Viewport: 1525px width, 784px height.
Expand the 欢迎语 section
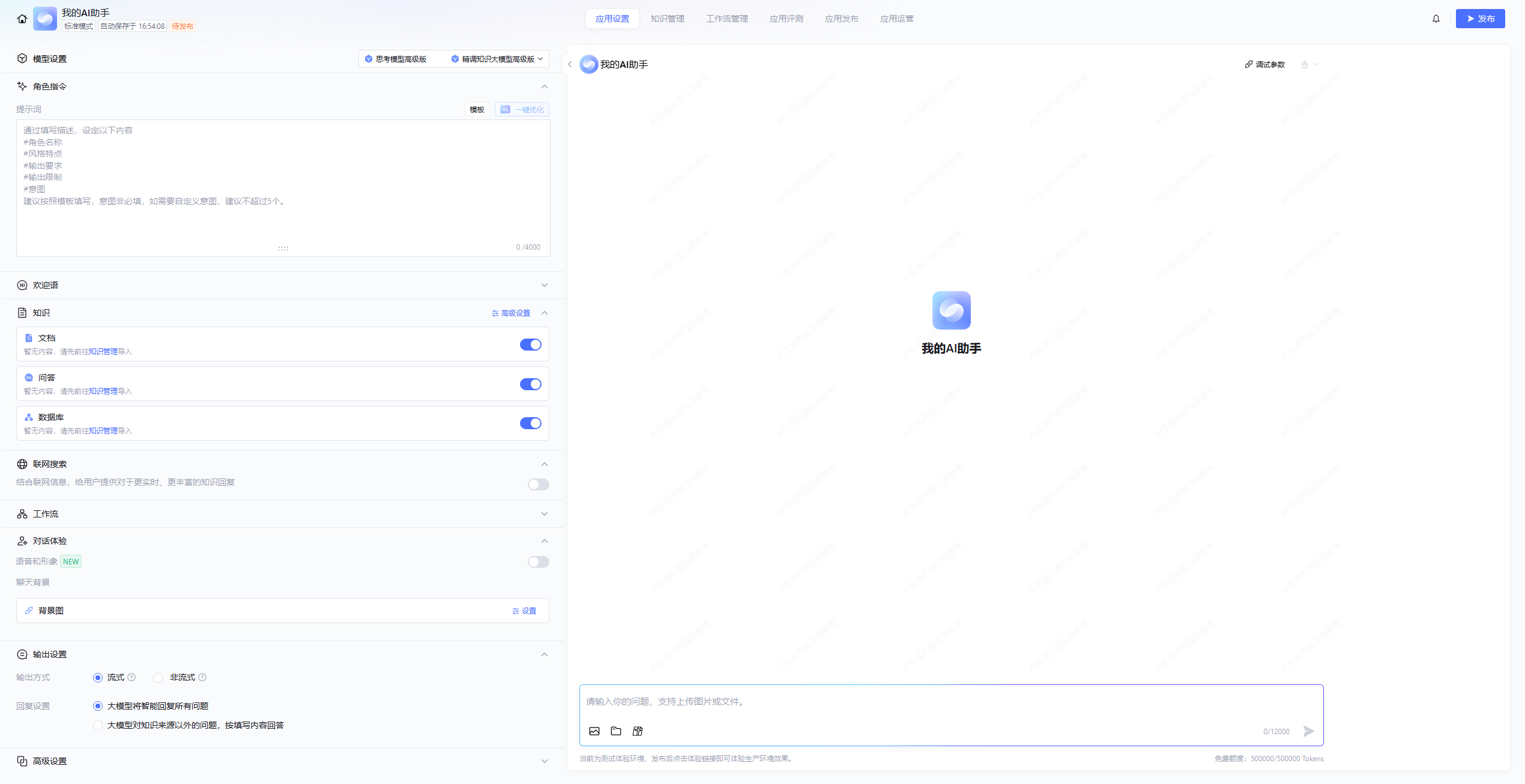coord(544,285)
